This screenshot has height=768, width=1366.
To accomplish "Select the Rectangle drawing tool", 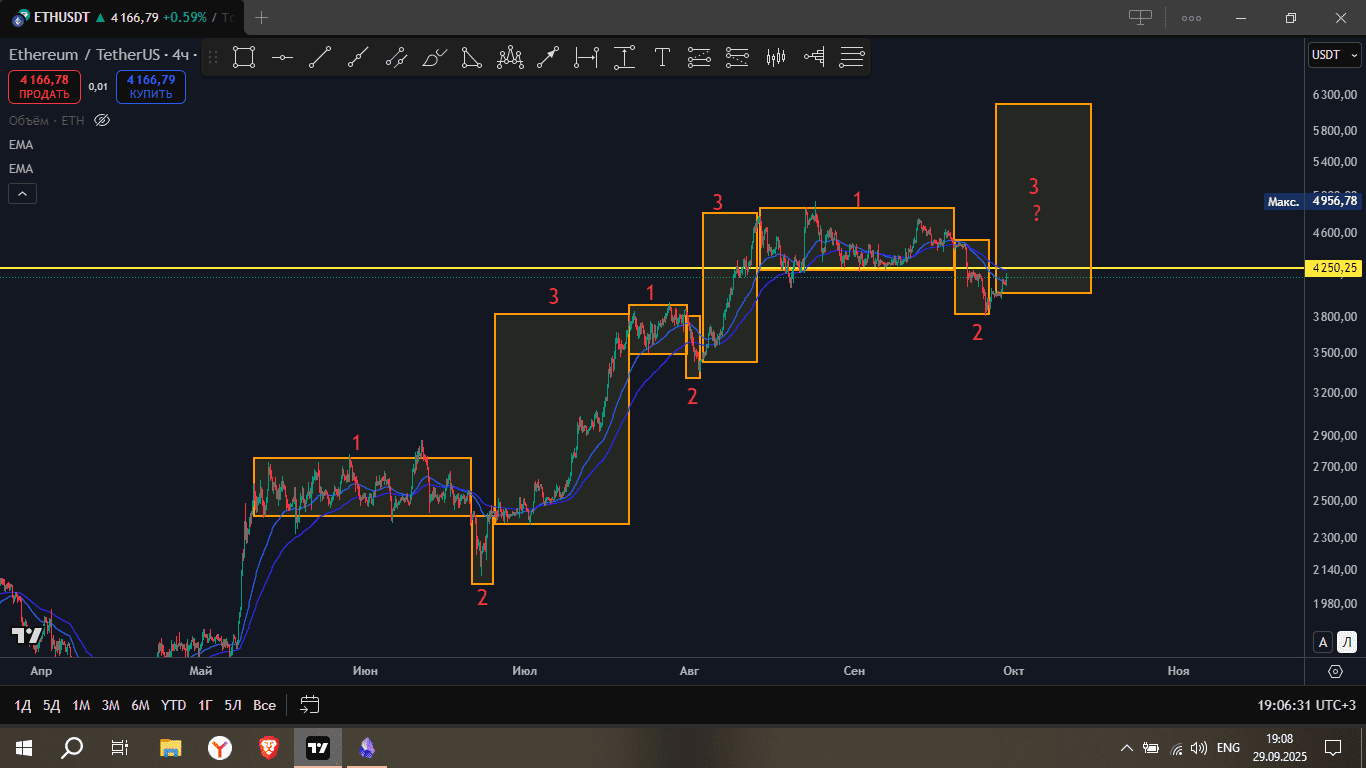I will point(244,58).
